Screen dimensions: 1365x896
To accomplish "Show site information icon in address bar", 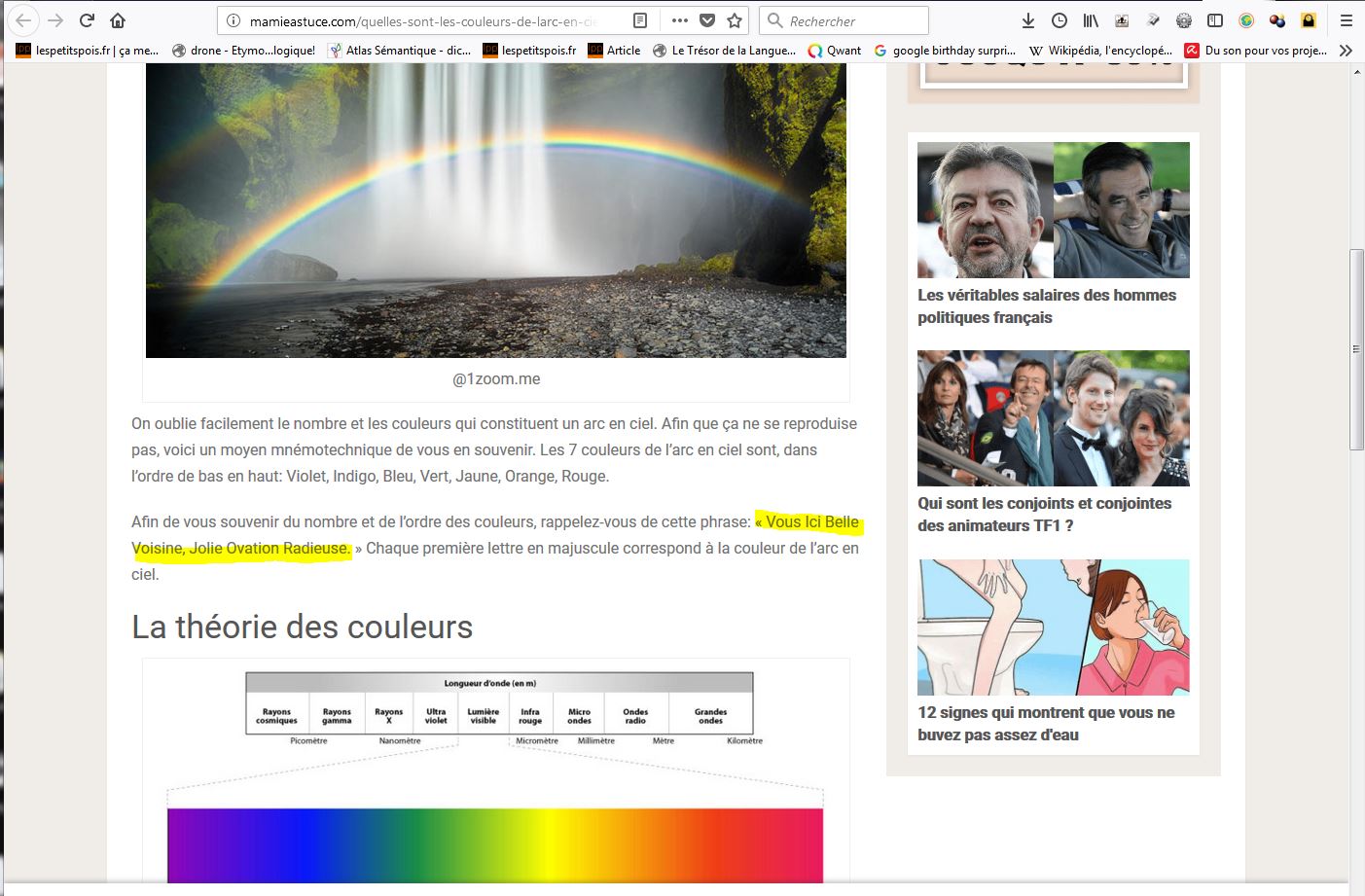I will 233,20.
